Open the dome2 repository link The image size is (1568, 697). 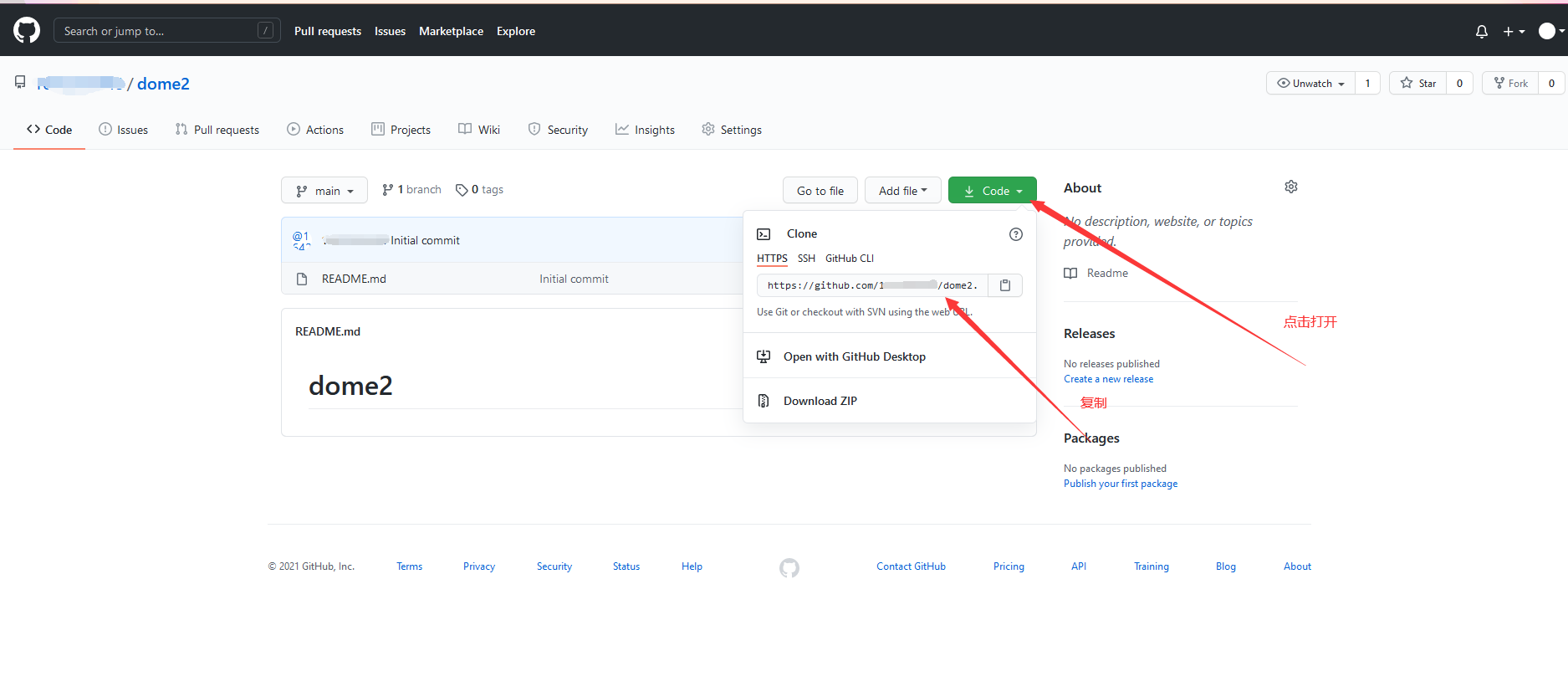[x=163, y=84]
